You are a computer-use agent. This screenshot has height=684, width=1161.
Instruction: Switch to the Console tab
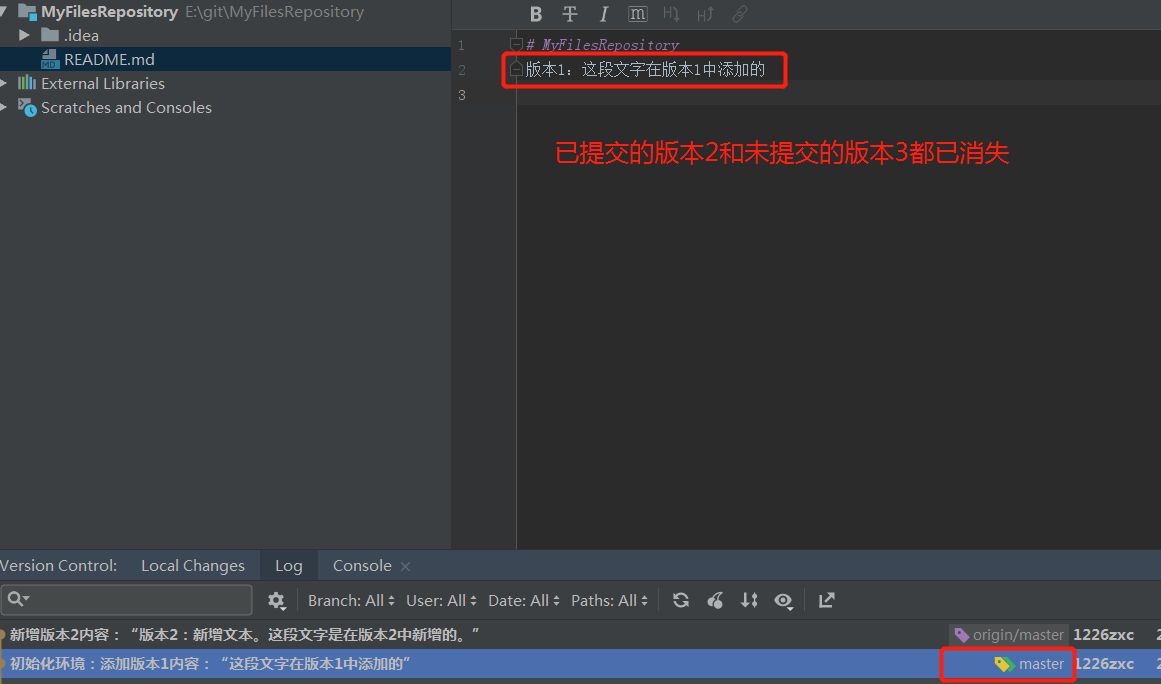click(x=361, y=565)
